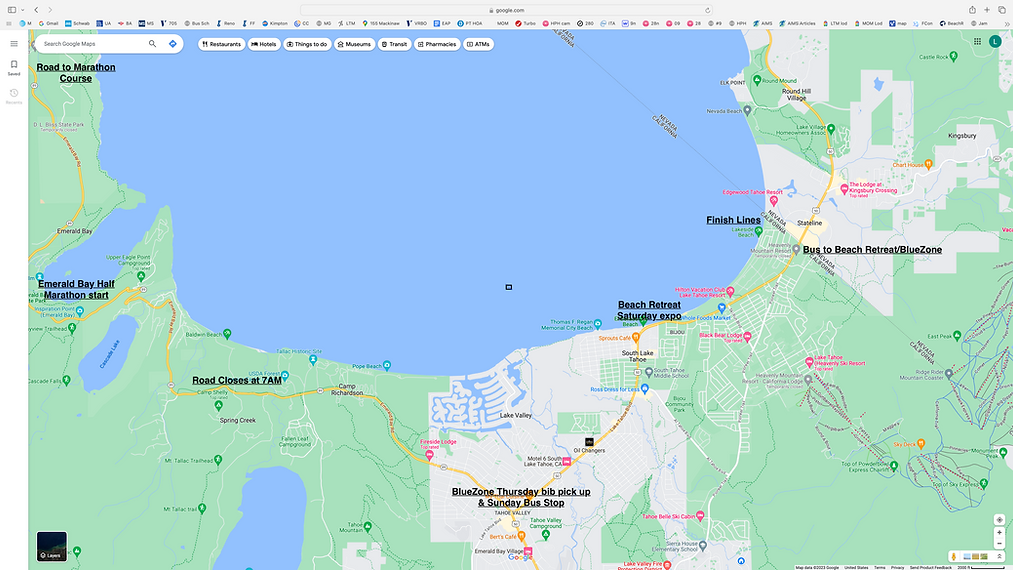Open Safari sidebar dropdown arrow
Viewport: 1013px width, 570px height.
(23, 10)
